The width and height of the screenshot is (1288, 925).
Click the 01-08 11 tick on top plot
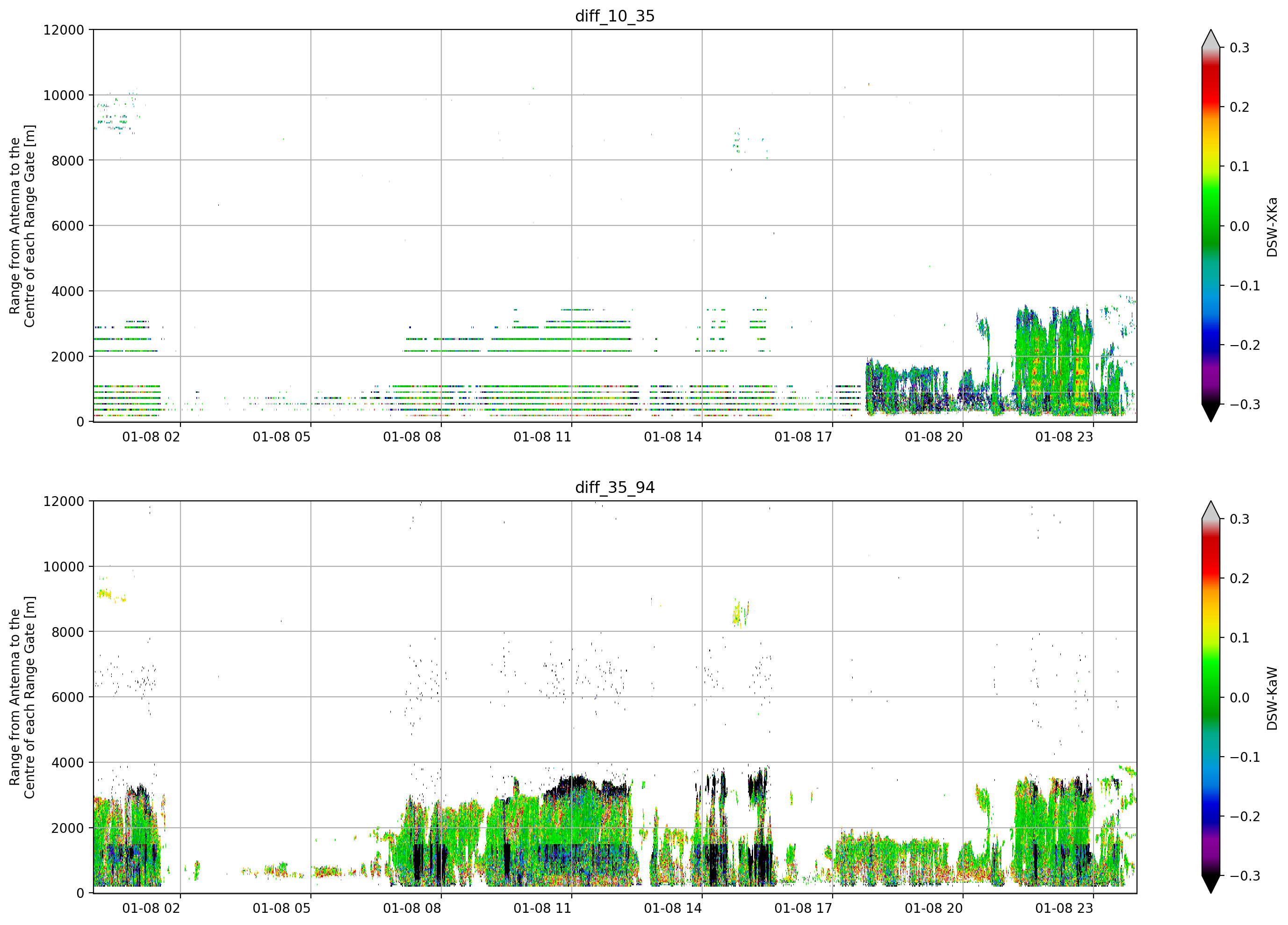click(x=542, y=437)
